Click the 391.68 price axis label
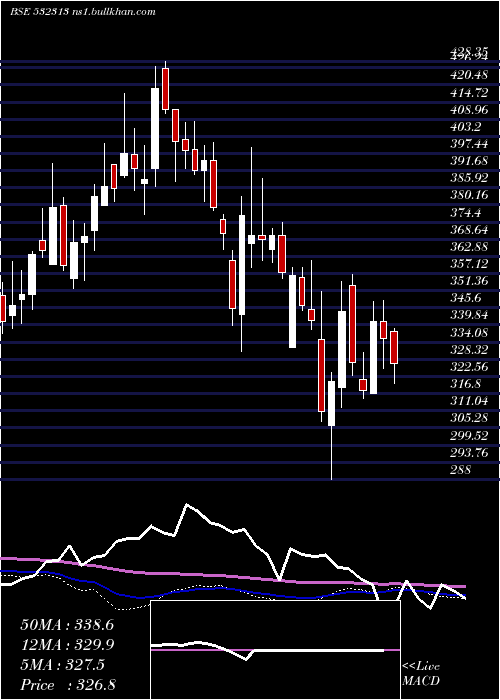500x700 pixels. pos(468,161)
